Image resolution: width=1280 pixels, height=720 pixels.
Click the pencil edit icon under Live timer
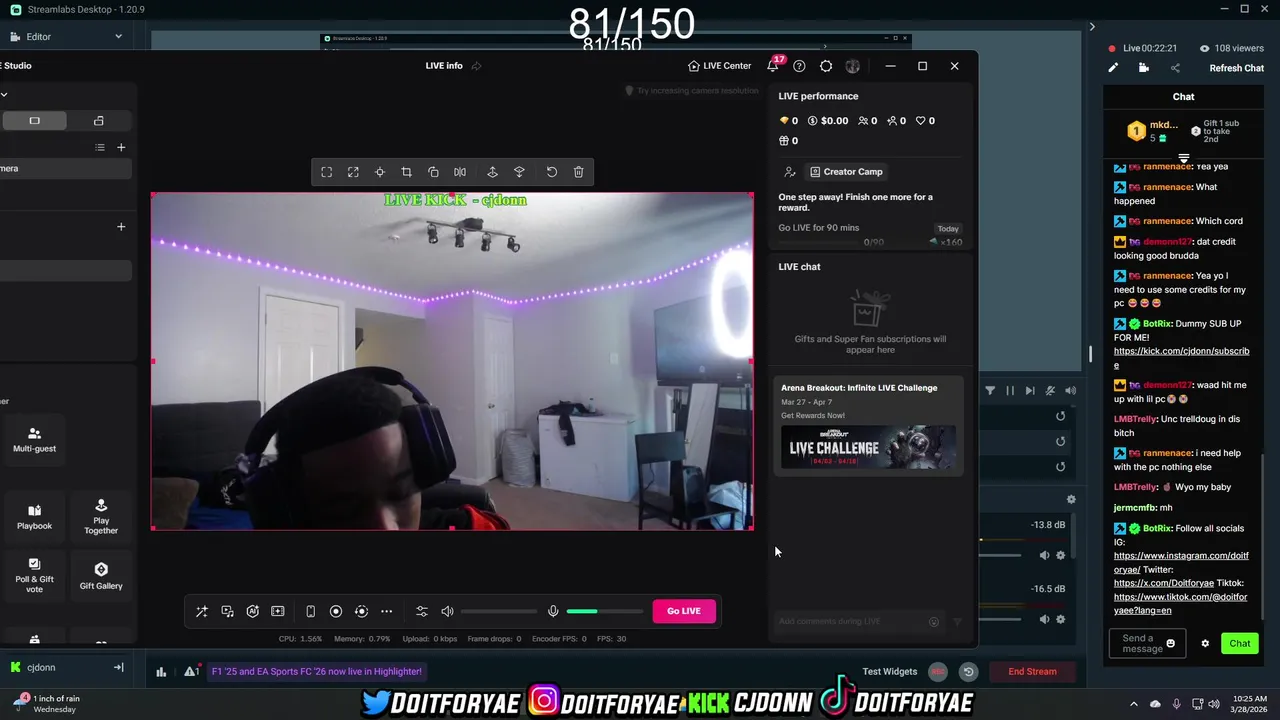point(1113,68)
